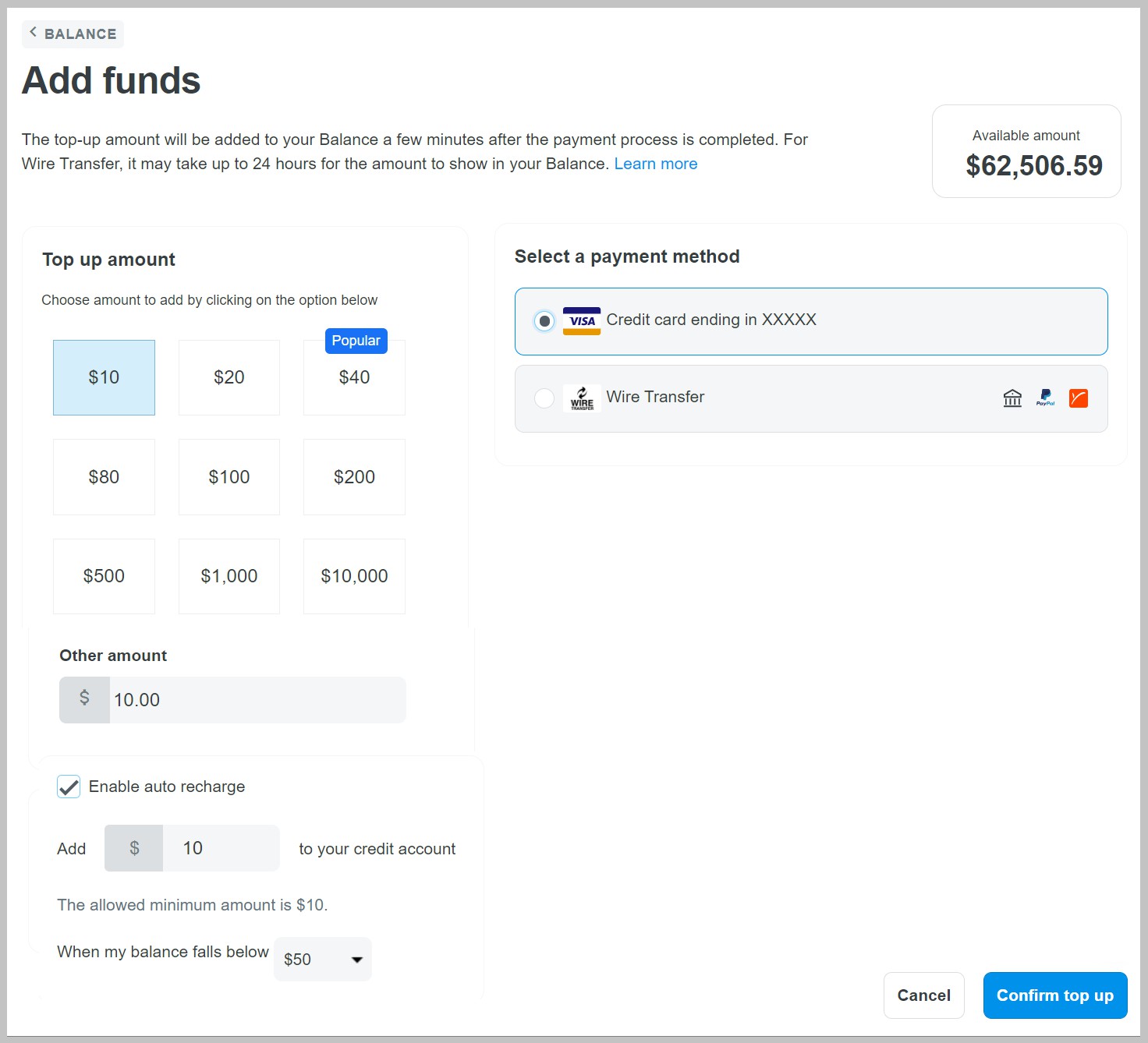Pick the $100 top-up amount tile

[229, 477]
